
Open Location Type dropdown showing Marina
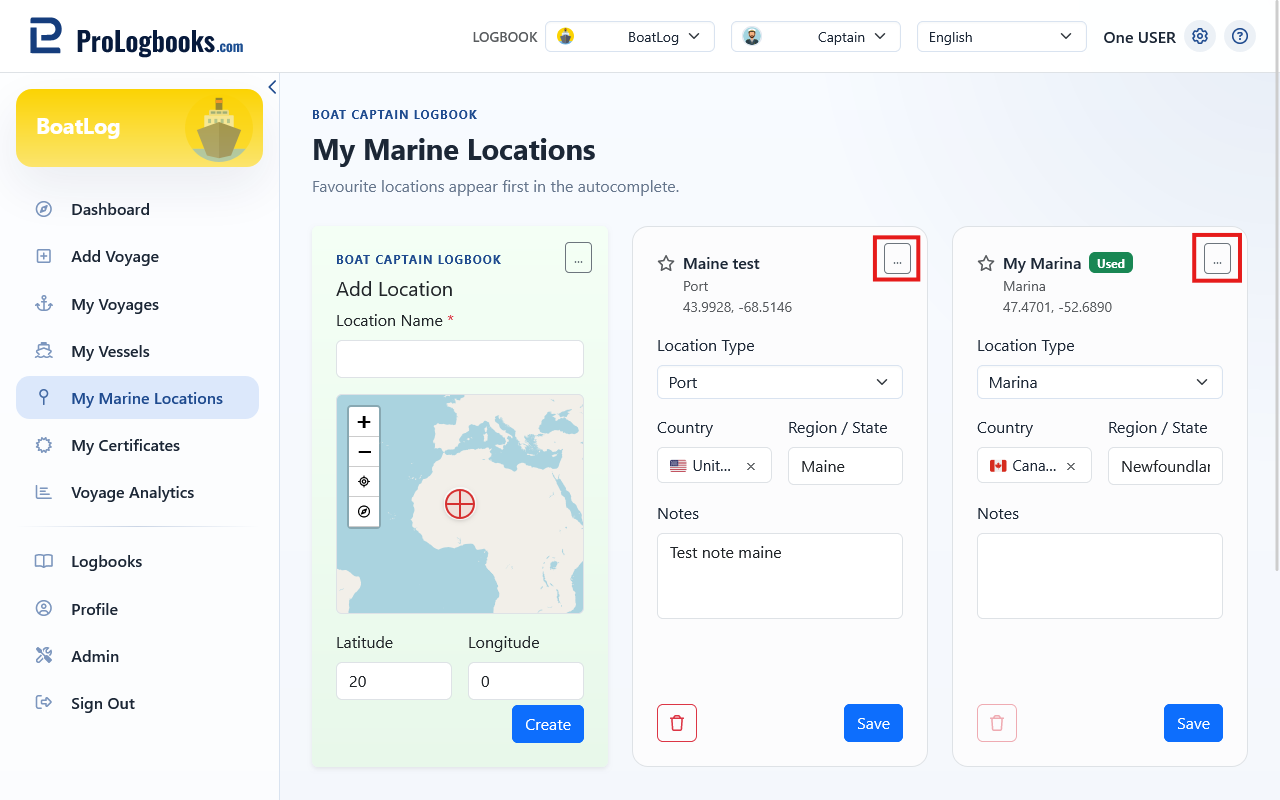[1100, 382]
